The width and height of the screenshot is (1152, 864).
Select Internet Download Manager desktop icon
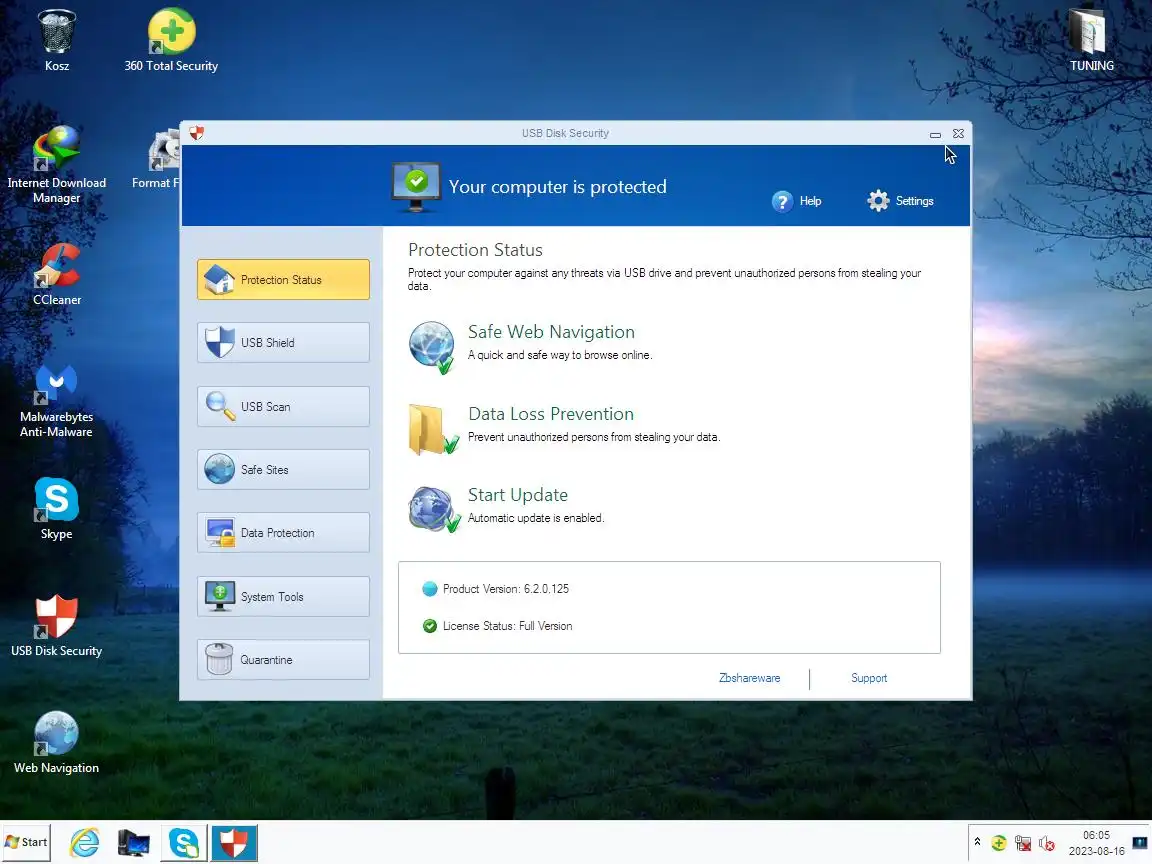[57, 165]
